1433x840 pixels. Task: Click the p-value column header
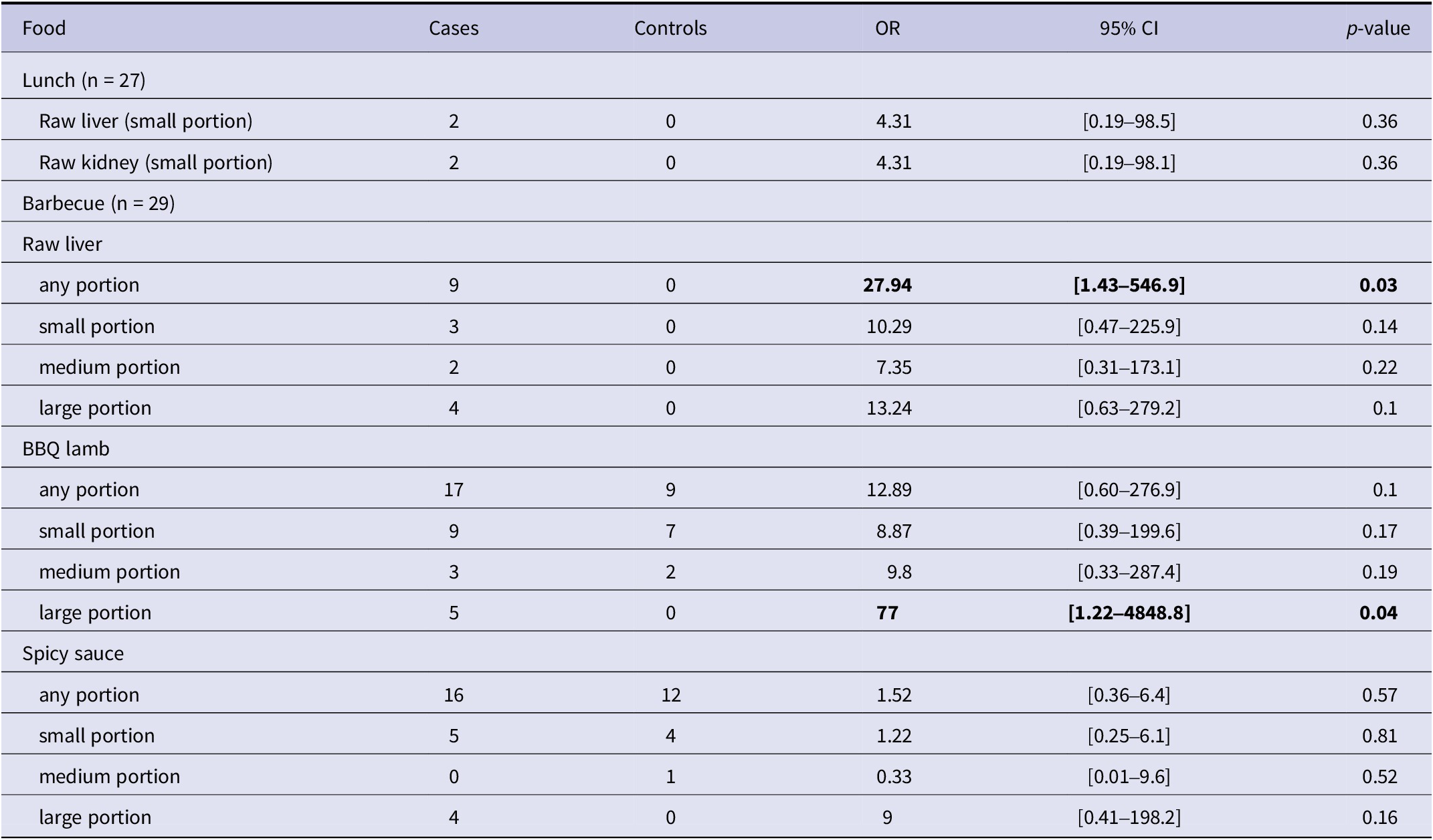pyautogui.click(x=1378, y=28)
